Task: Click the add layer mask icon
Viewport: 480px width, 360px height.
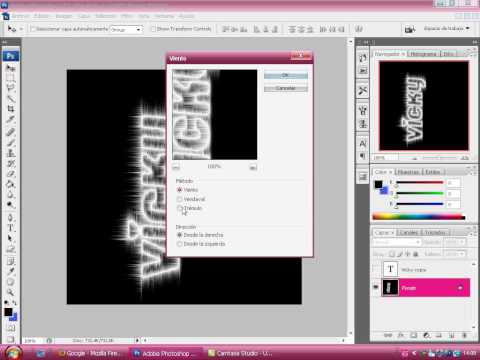Action: click(x=414, y=335)
